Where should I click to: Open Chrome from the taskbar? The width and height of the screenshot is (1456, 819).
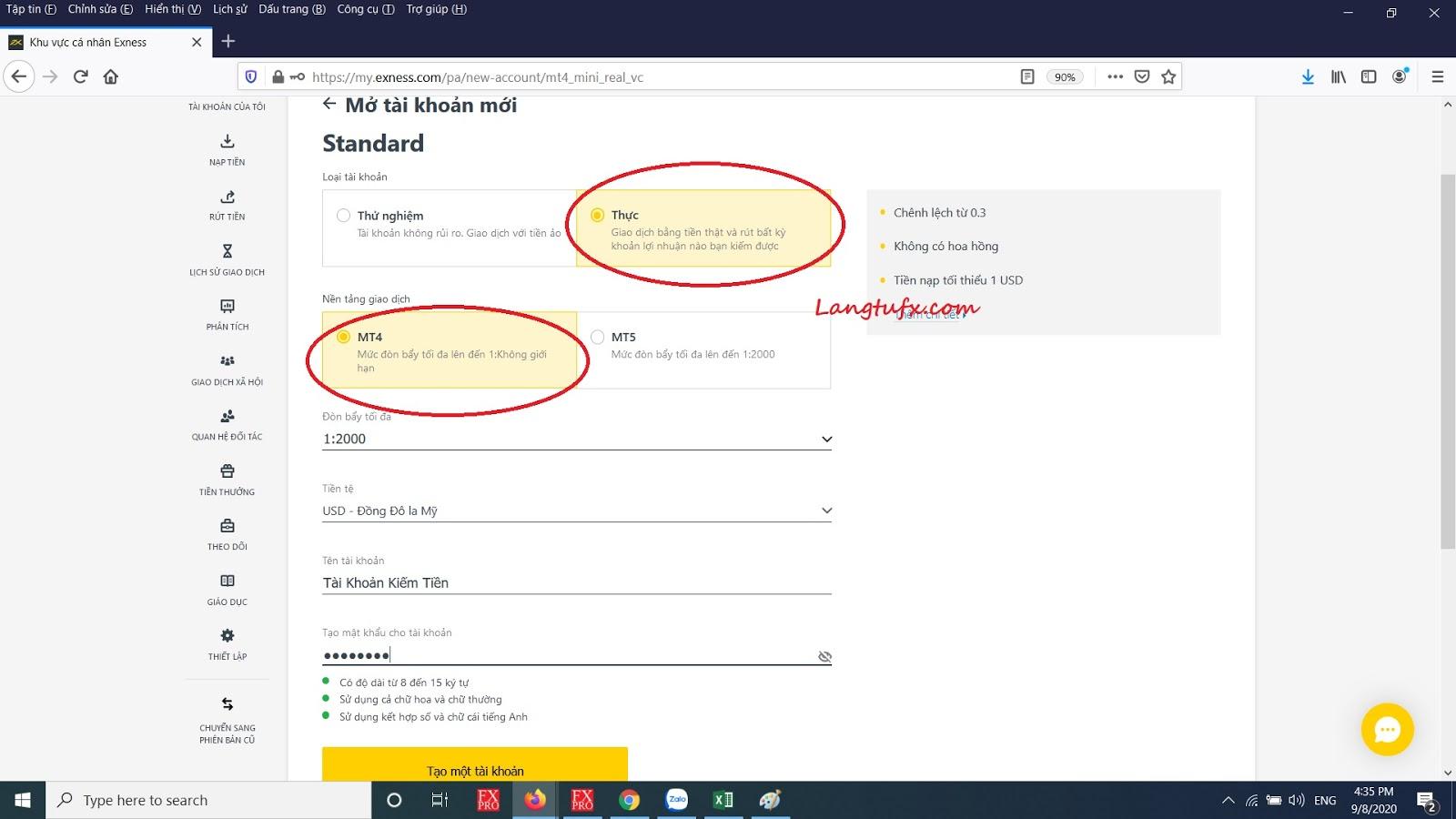click(629, 800)
